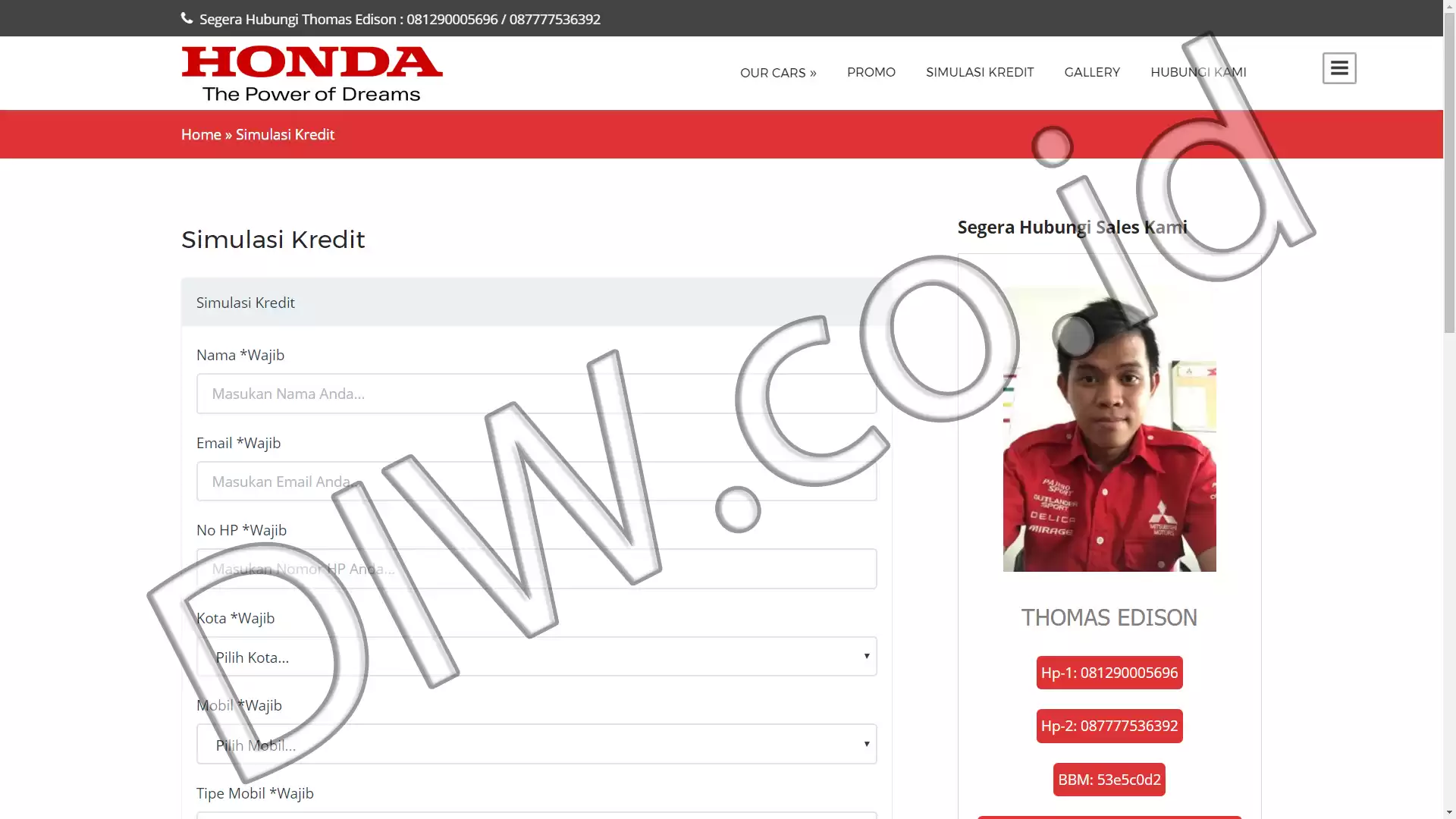Screen dimensions: 1456x819
Task: Click Hp-2: 087777536392 button
Action: pos(1109,726)
